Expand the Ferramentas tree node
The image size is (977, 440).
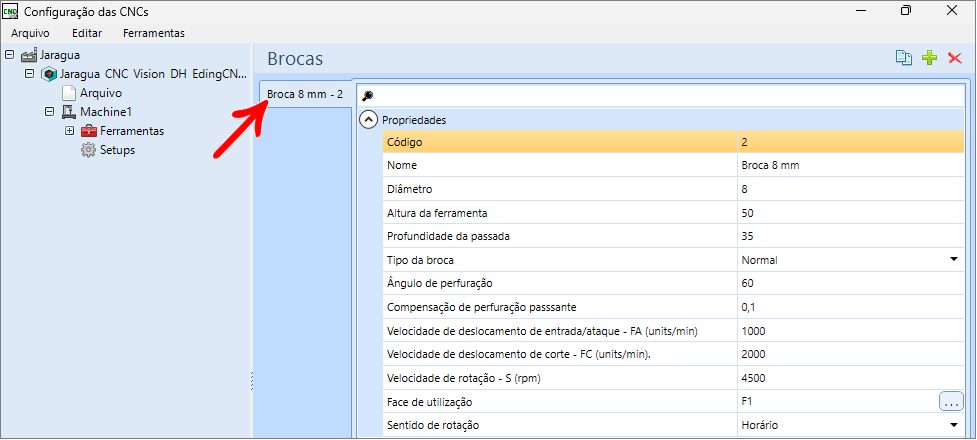[x=69, y=131]
